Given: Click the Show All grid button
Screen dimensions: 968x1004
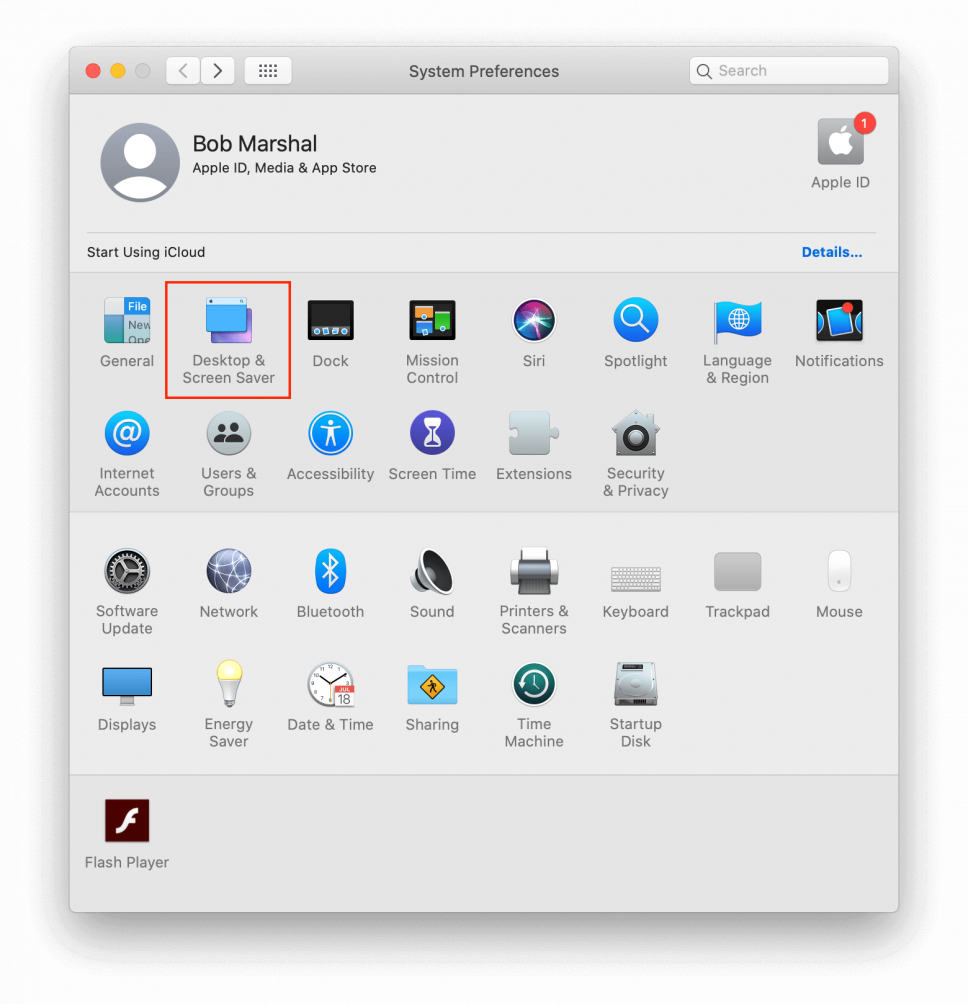Looking at the screenshot, I should pyautogui.click(x=267, y=71).
